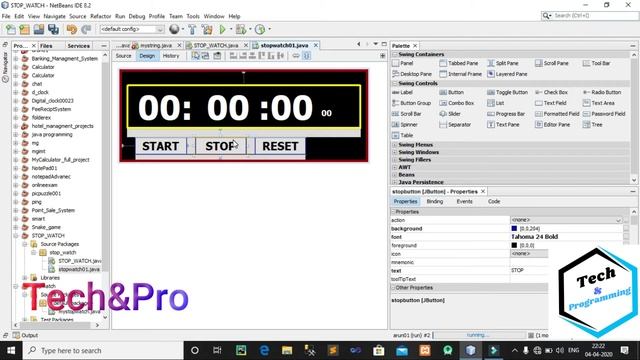This screenshot has width=640, height=360.
Task: Click the Undo toolbar icon
Action: [72, 29]
